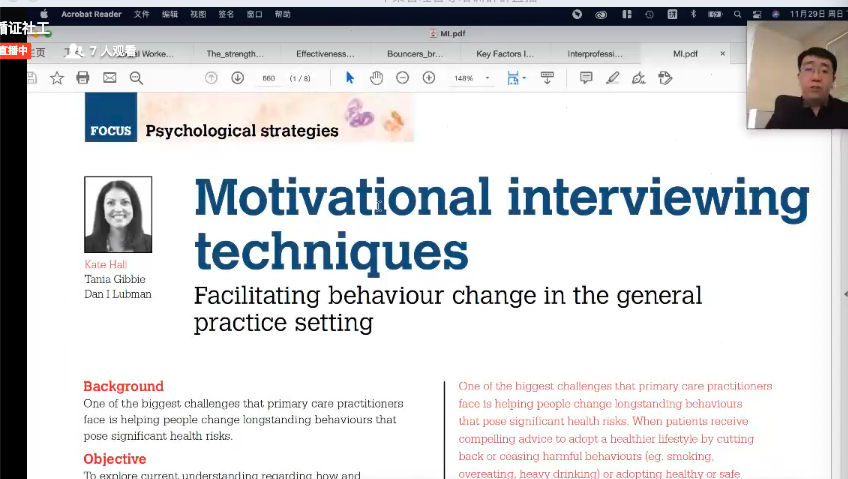Go to previous page arrow
The height and width of the screenshot is (479, 848).
[x=211, y=78]
